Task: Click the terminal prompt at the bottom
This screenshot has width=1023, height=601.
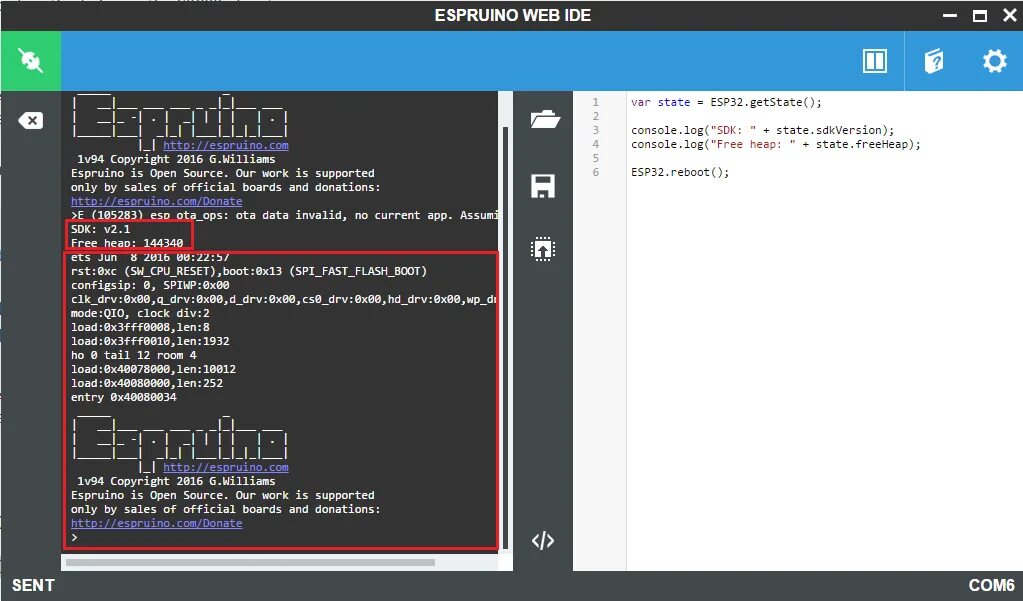Action: pos(74,538)
